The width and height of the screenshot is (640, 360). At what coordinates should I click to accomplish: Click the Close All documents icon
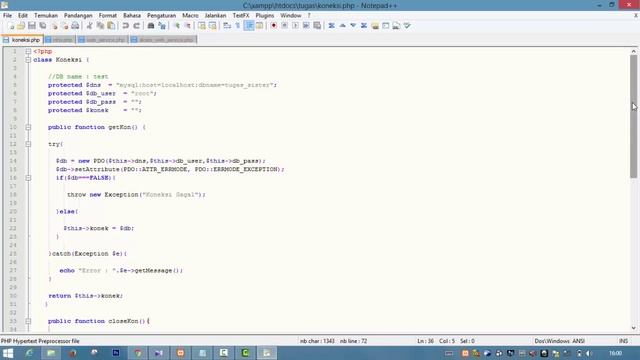pyautogui.click(x=64, y=26)
